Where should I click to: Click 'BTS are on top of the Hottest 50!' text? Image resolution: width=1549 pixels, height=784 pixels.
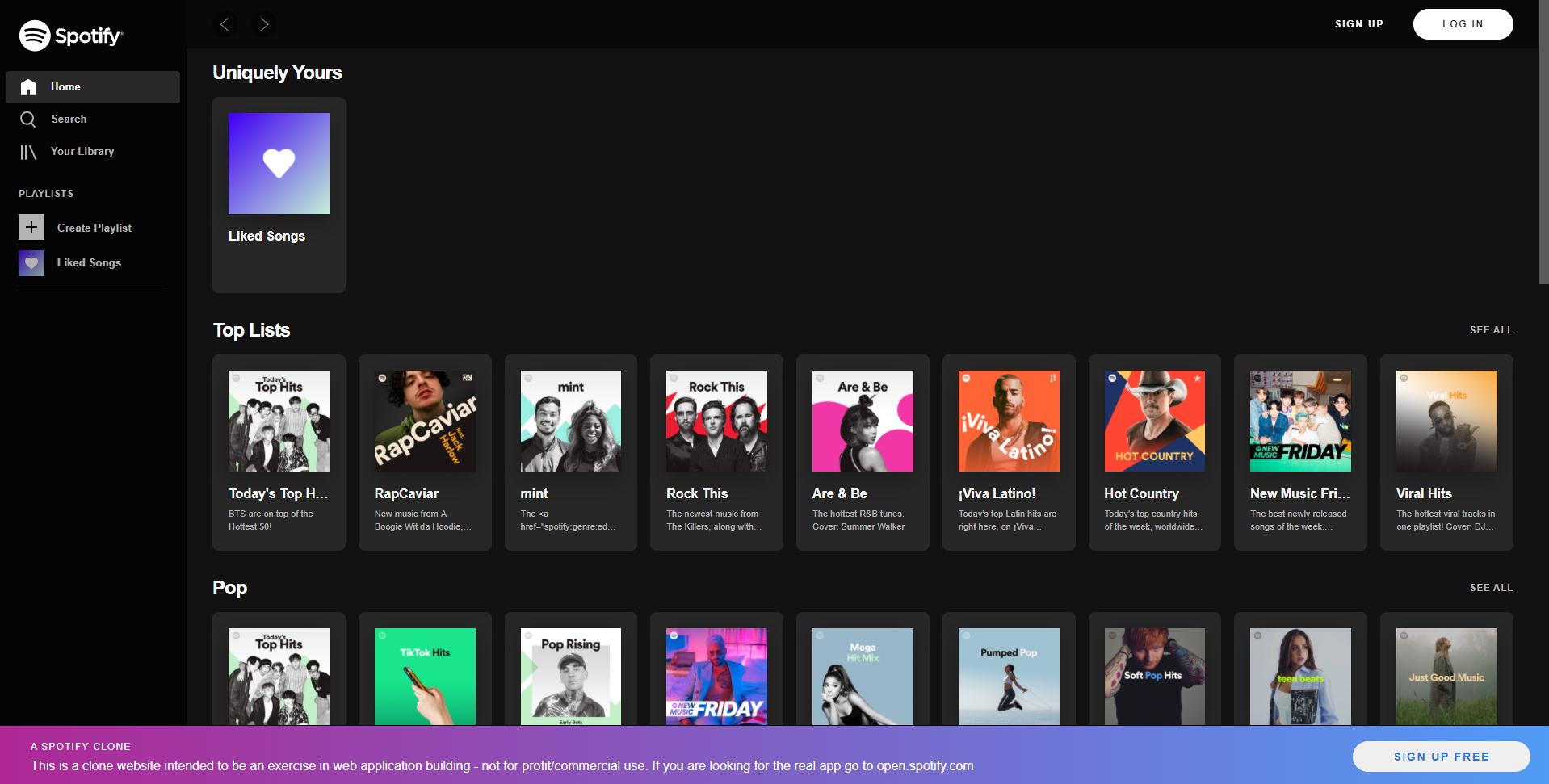coord(271,520)
